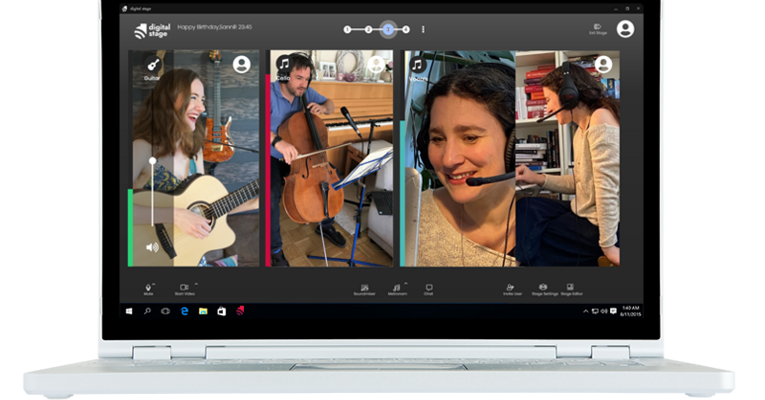Toggle the Metronome
765x400 pixels.
[x=397, y=290]
